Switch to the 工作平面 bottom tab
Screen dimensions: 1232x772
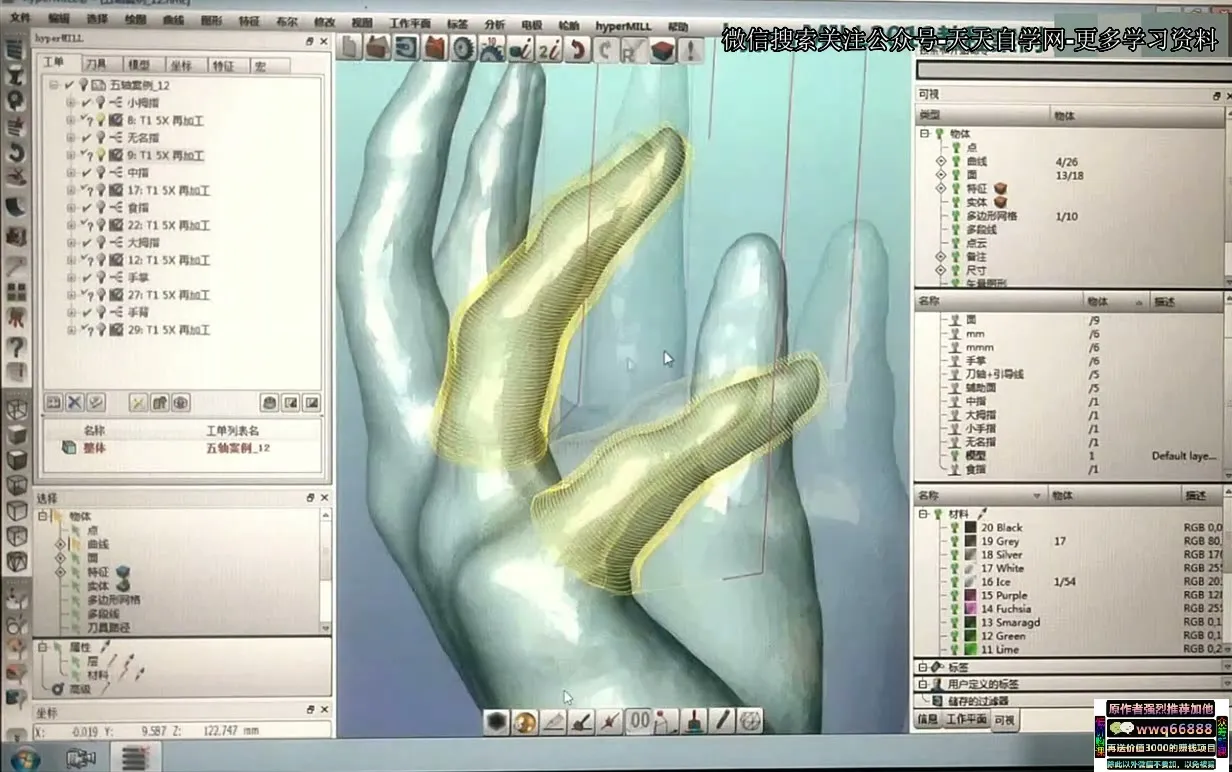coord(965,719)
